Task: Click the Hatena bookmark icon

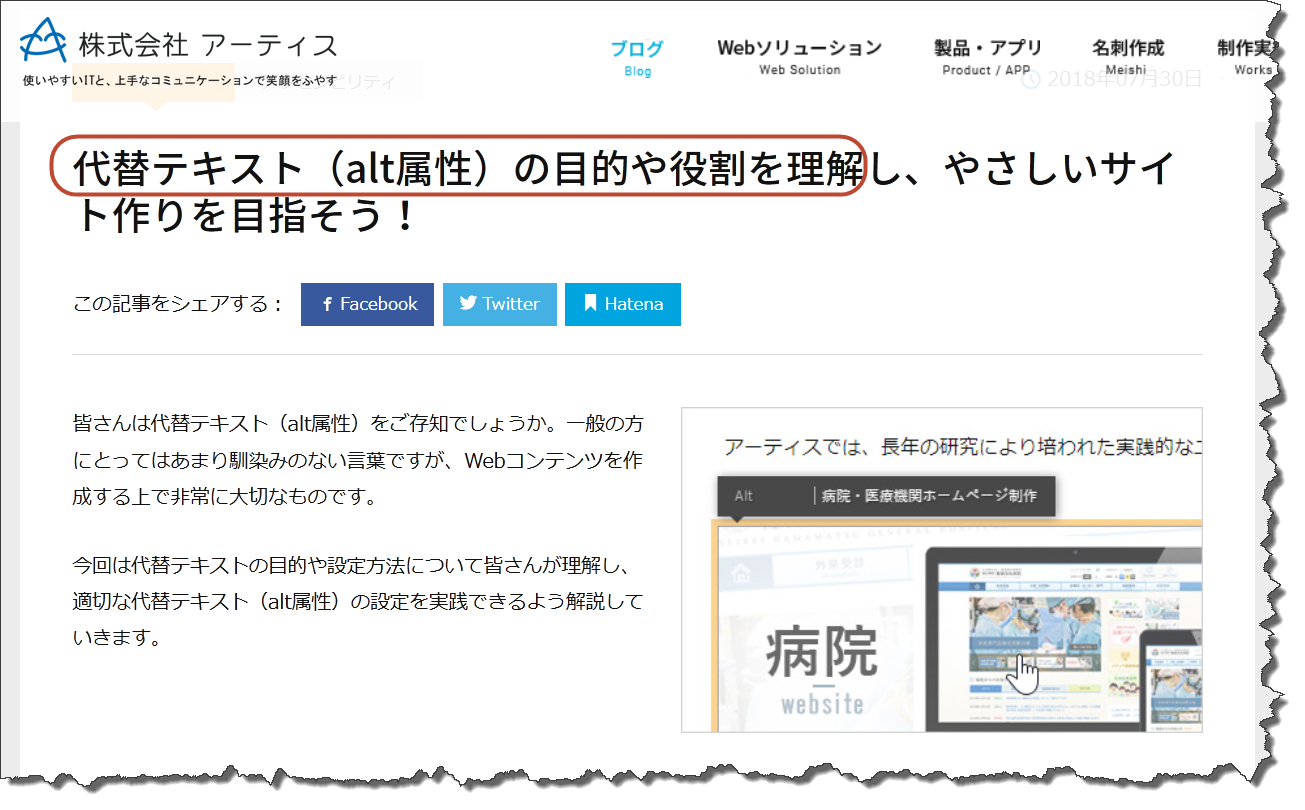Action: [591, 303]
